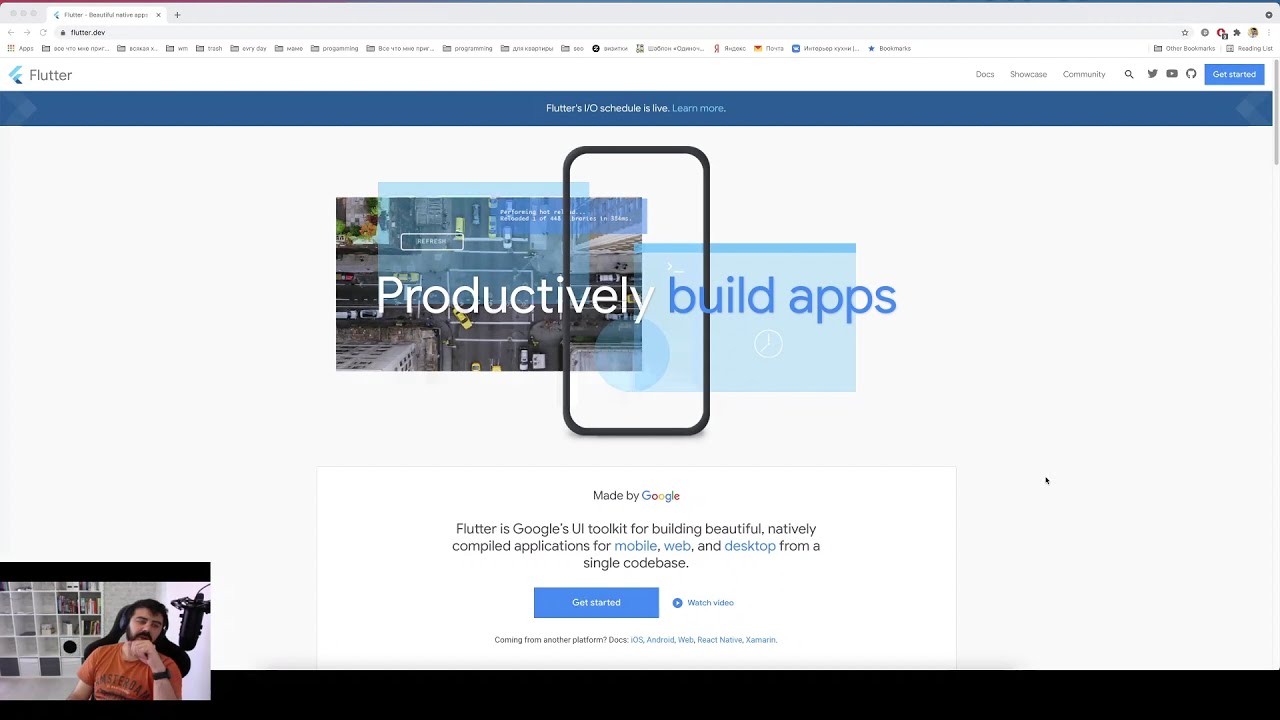Open the starred Bookmarks shortcut

coord(889,48)
